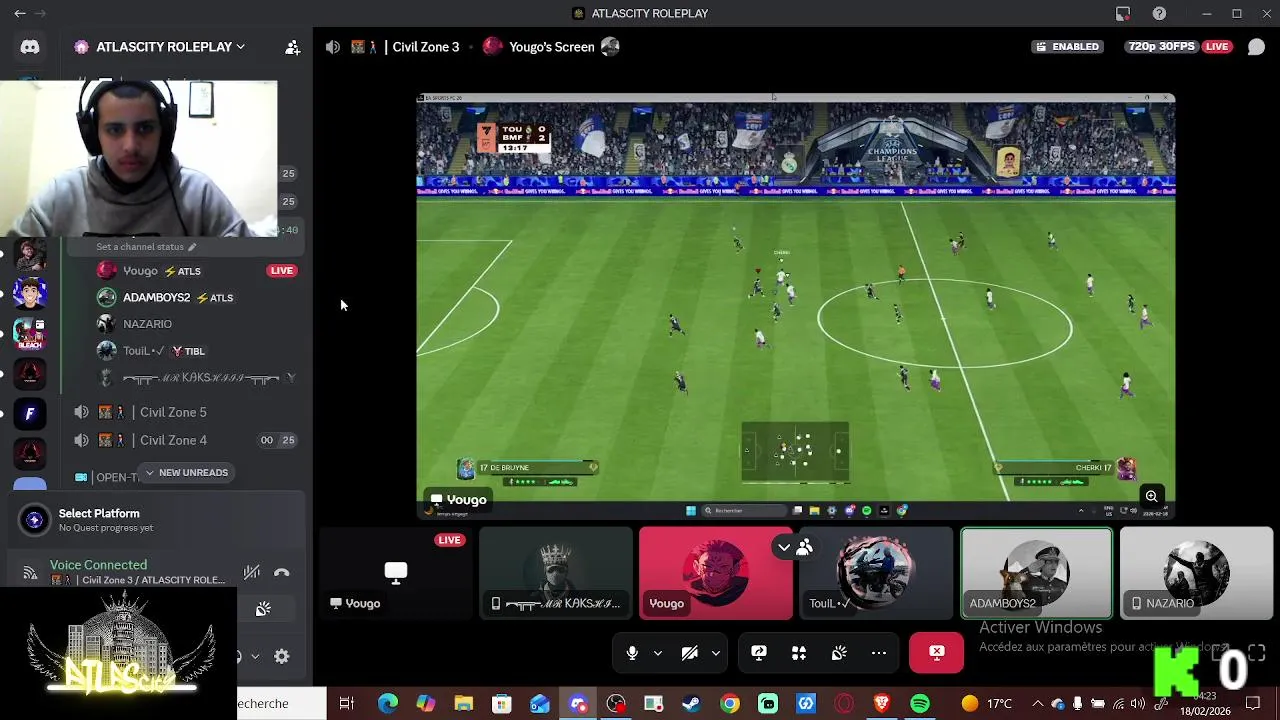This screenshot has width=1280, height=720.
Task: Toggle the ENABLED badge in call header
Action: (1069, 47)
